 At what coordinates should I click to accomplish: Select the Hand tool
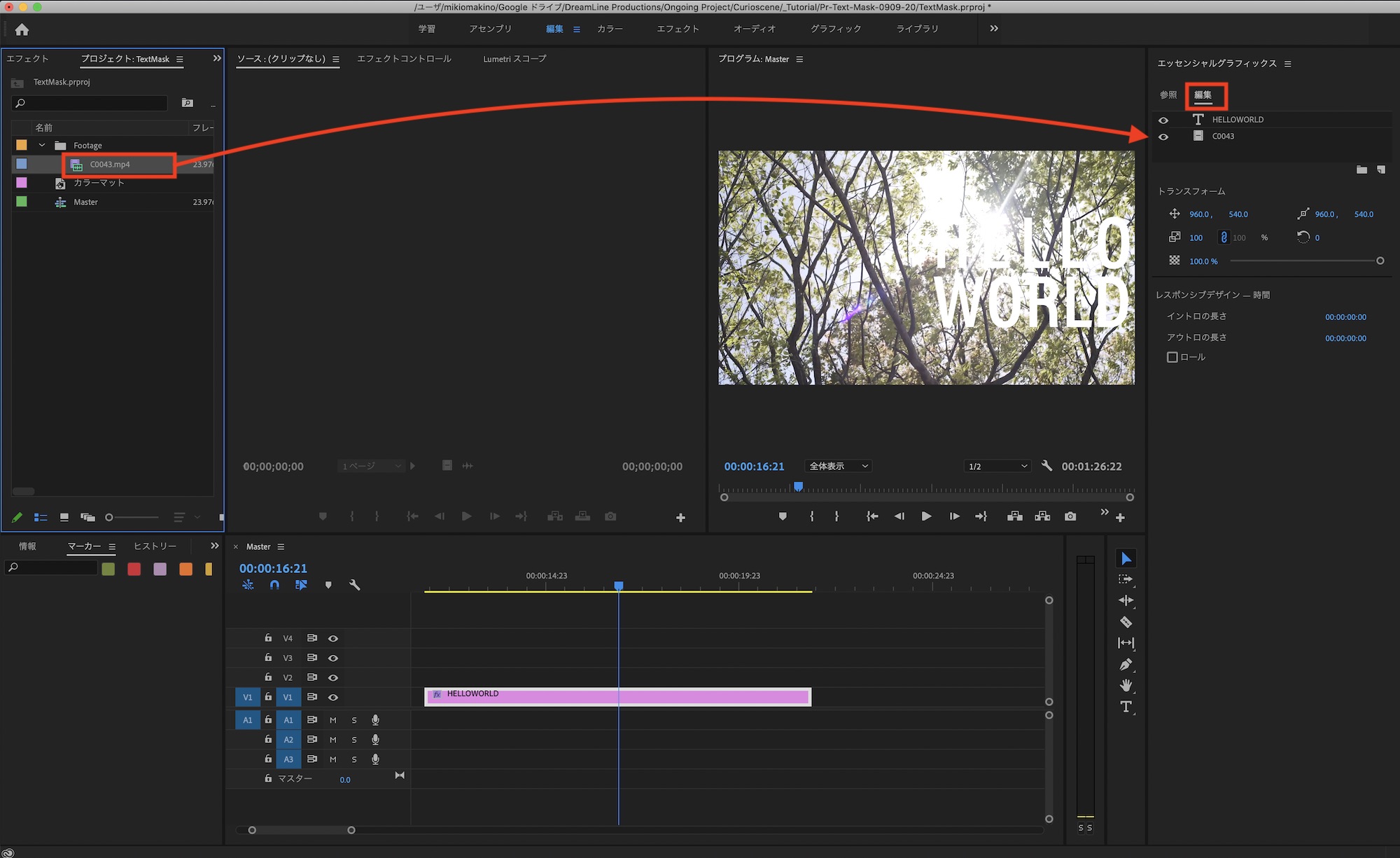1126,685
